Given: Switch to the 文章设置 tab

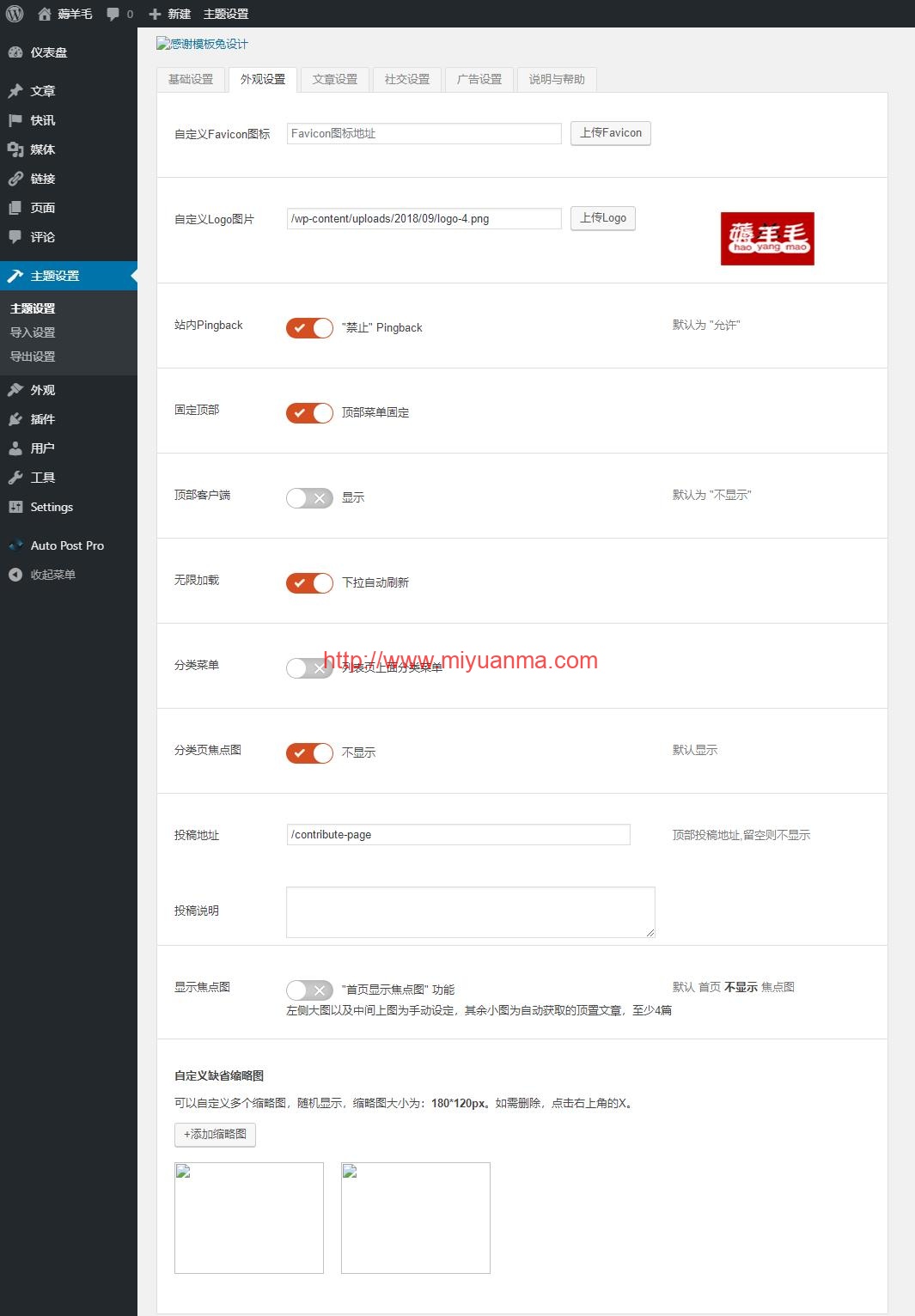Looking at the screenshot, I should coord(335,79).
